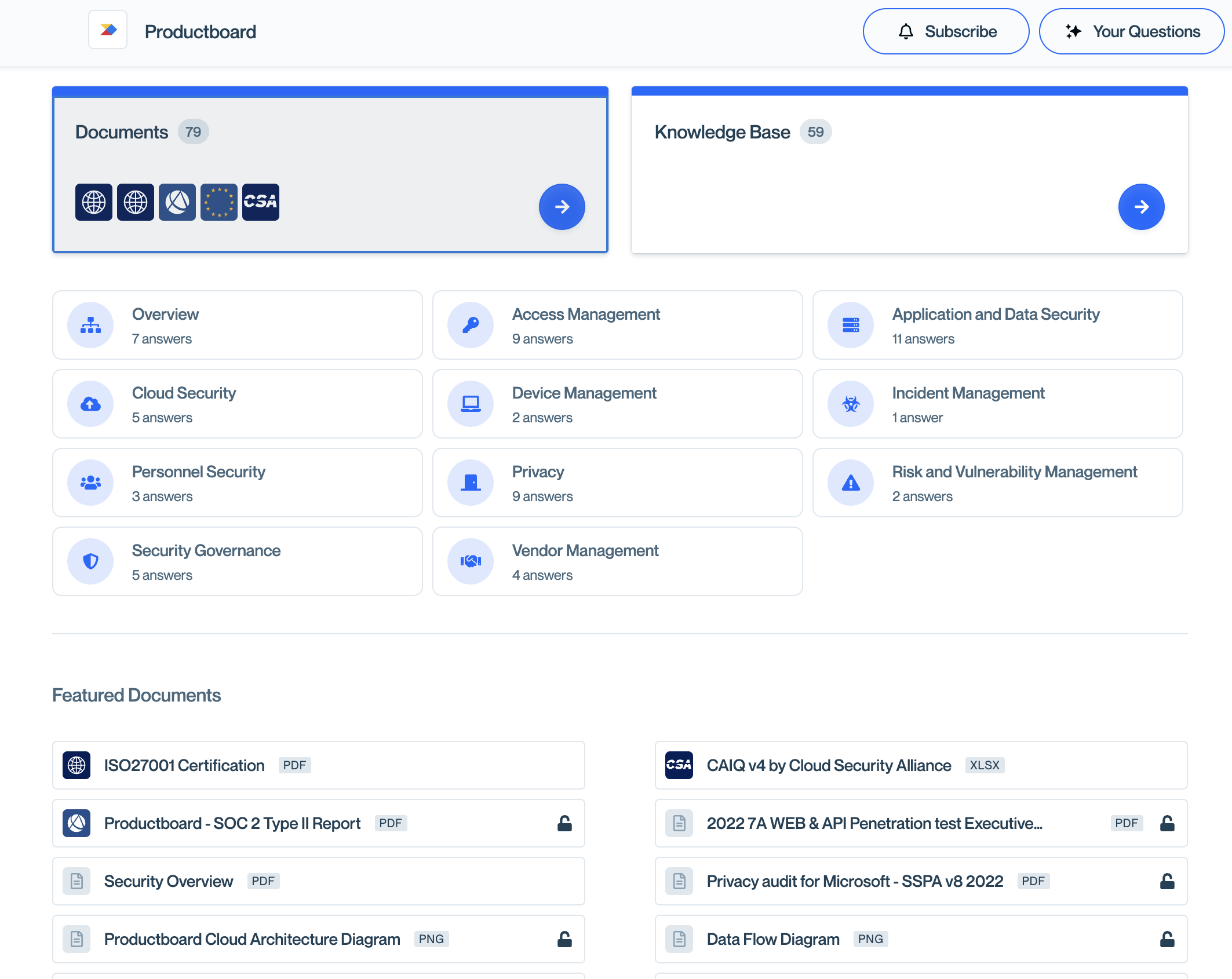This screenshot has height=979, width=1232.
Task: Open CAIQ v4 by Cloud Security Alliance
Action: pos(921,765)
